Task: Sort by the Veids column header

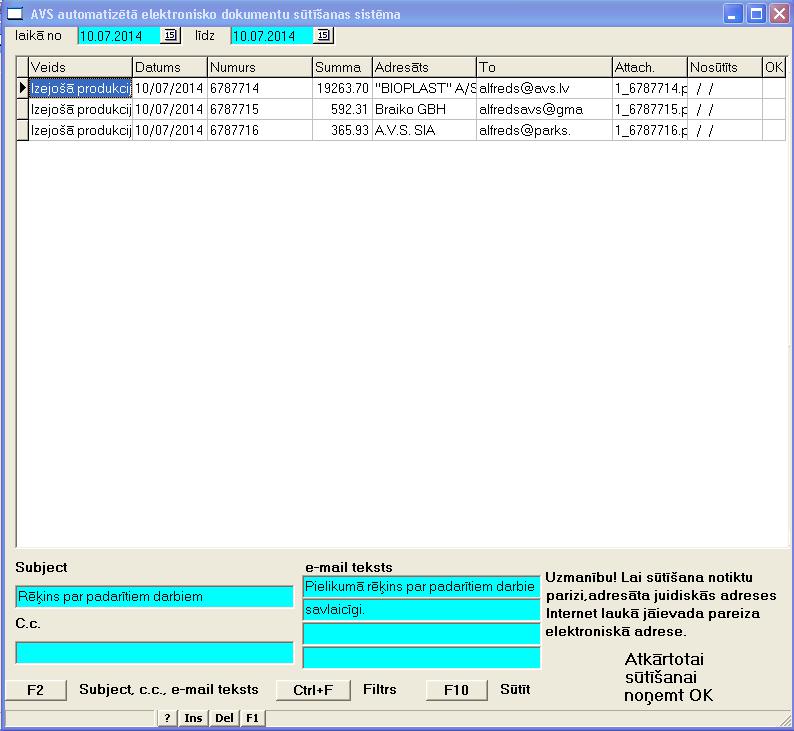Action: click(80, 67)
